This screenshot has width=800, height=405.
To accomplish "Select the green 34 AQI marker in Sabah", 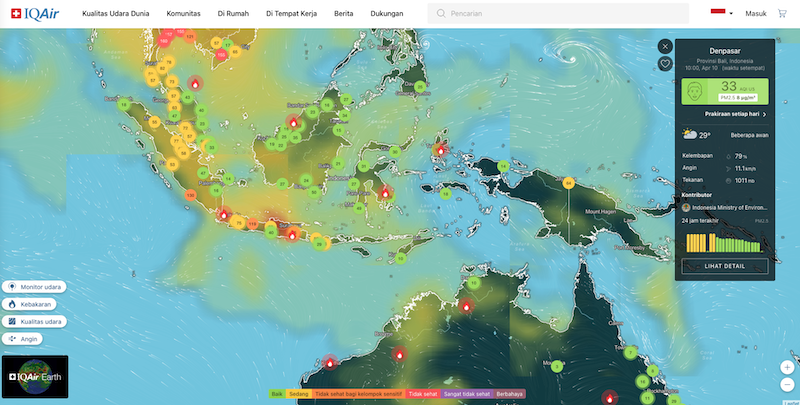I will (x=345, y=115).
